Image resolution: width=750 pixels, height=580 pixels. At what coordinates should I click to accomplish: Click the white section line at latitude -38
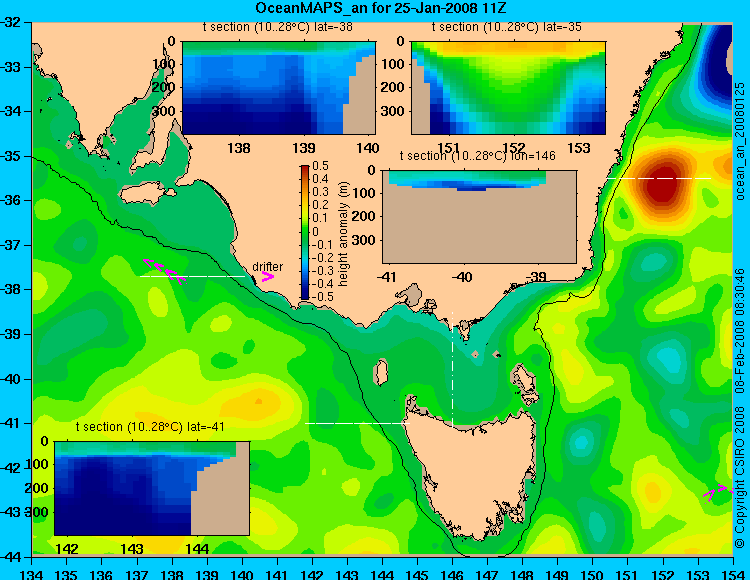click(x=192, y=276)
